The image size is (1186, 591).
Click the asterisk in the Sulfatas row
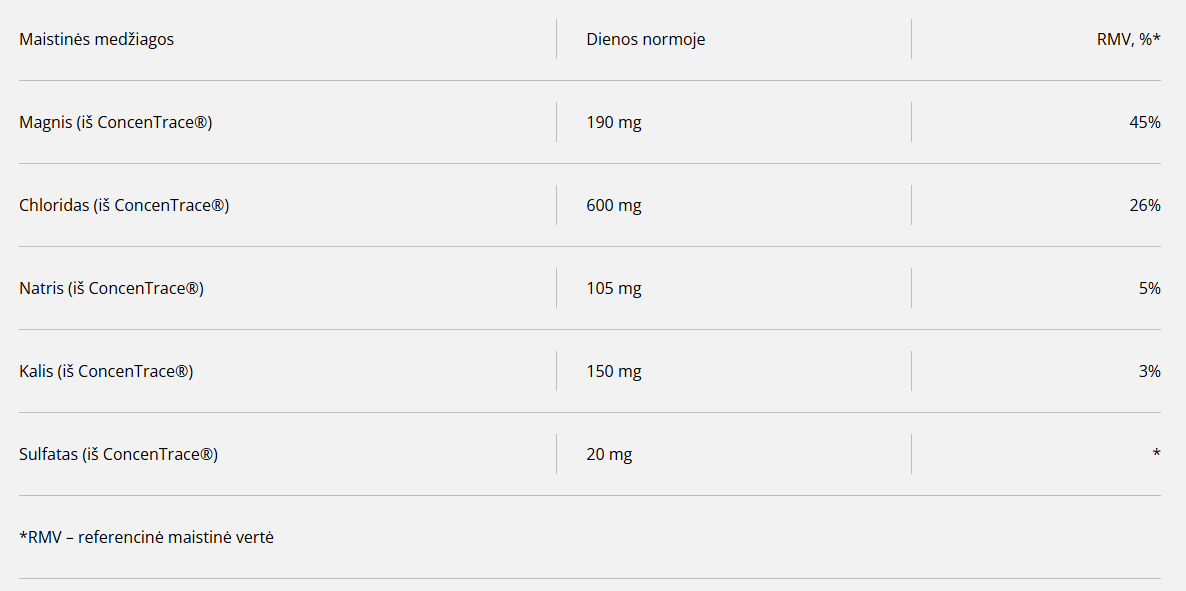point(1156,454)
